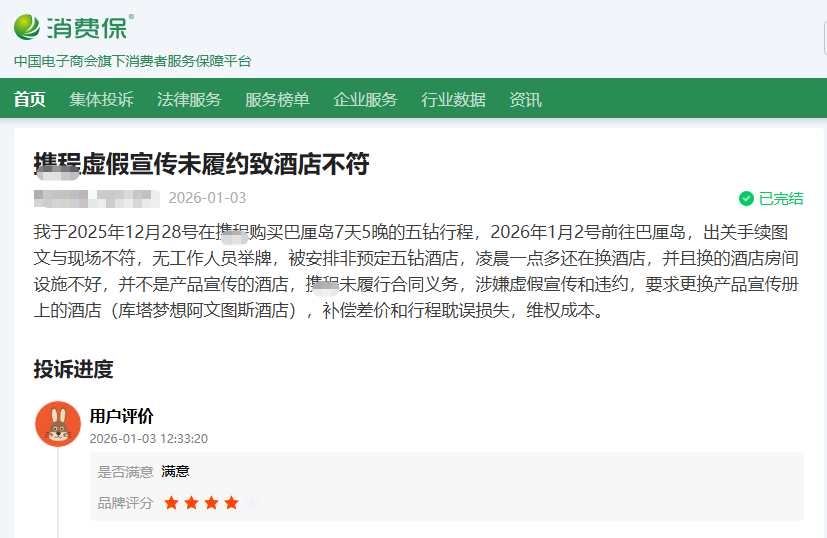
Task: Select the second star in 品牌评分
Action: (x=191, y=503)
